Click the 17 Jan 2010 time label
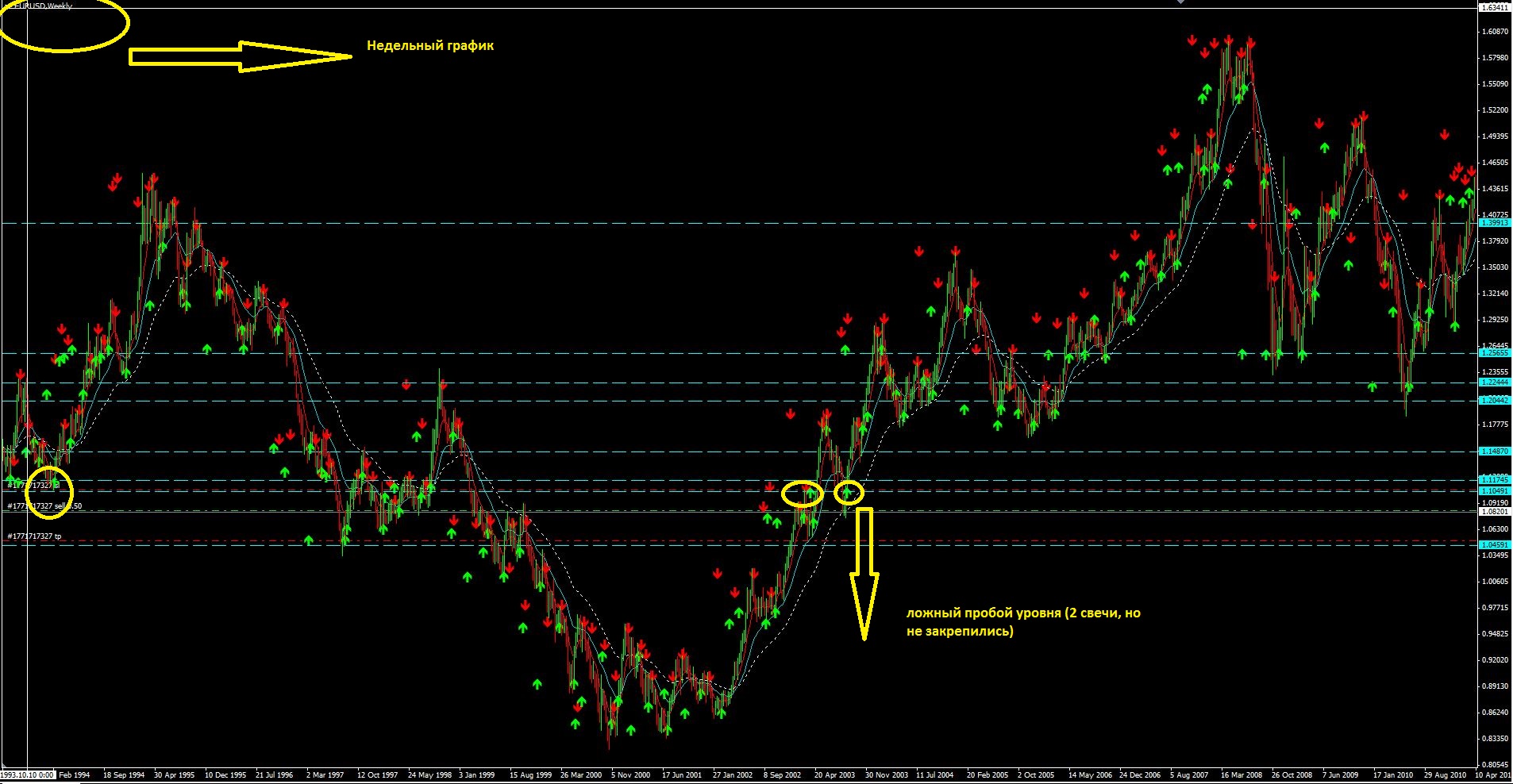The width and height of the screenshot is (1513, 784). [1393, 775]
